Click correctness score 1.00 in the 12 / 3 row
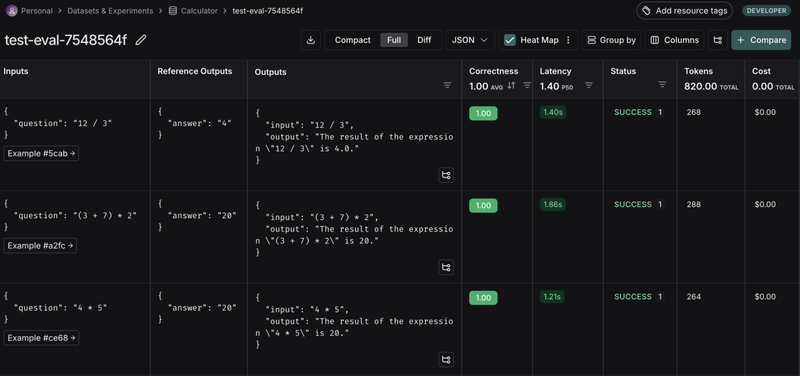 tap(483, 113)
